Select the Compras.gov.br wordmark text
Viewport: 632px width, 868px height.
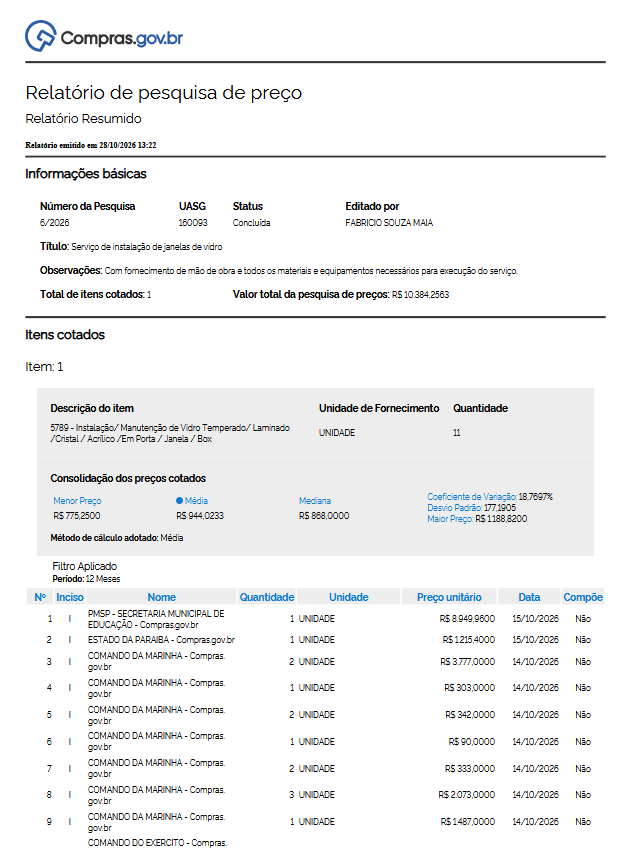click(x=122, y=38)
